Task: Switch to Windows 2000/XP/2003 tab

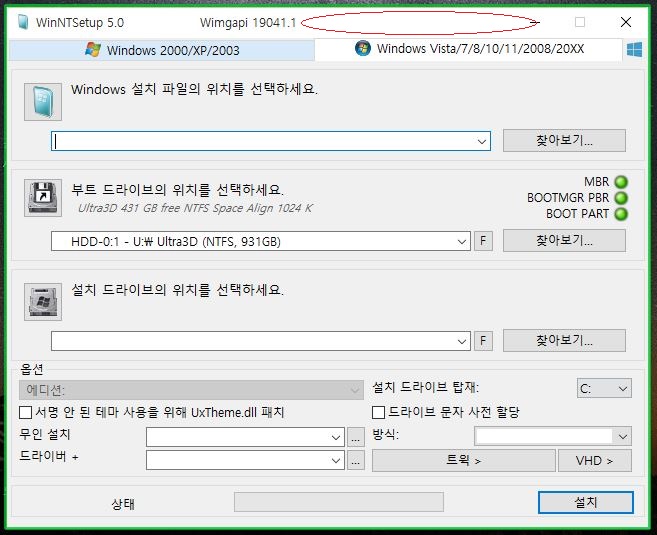Action: click(162, 50)
